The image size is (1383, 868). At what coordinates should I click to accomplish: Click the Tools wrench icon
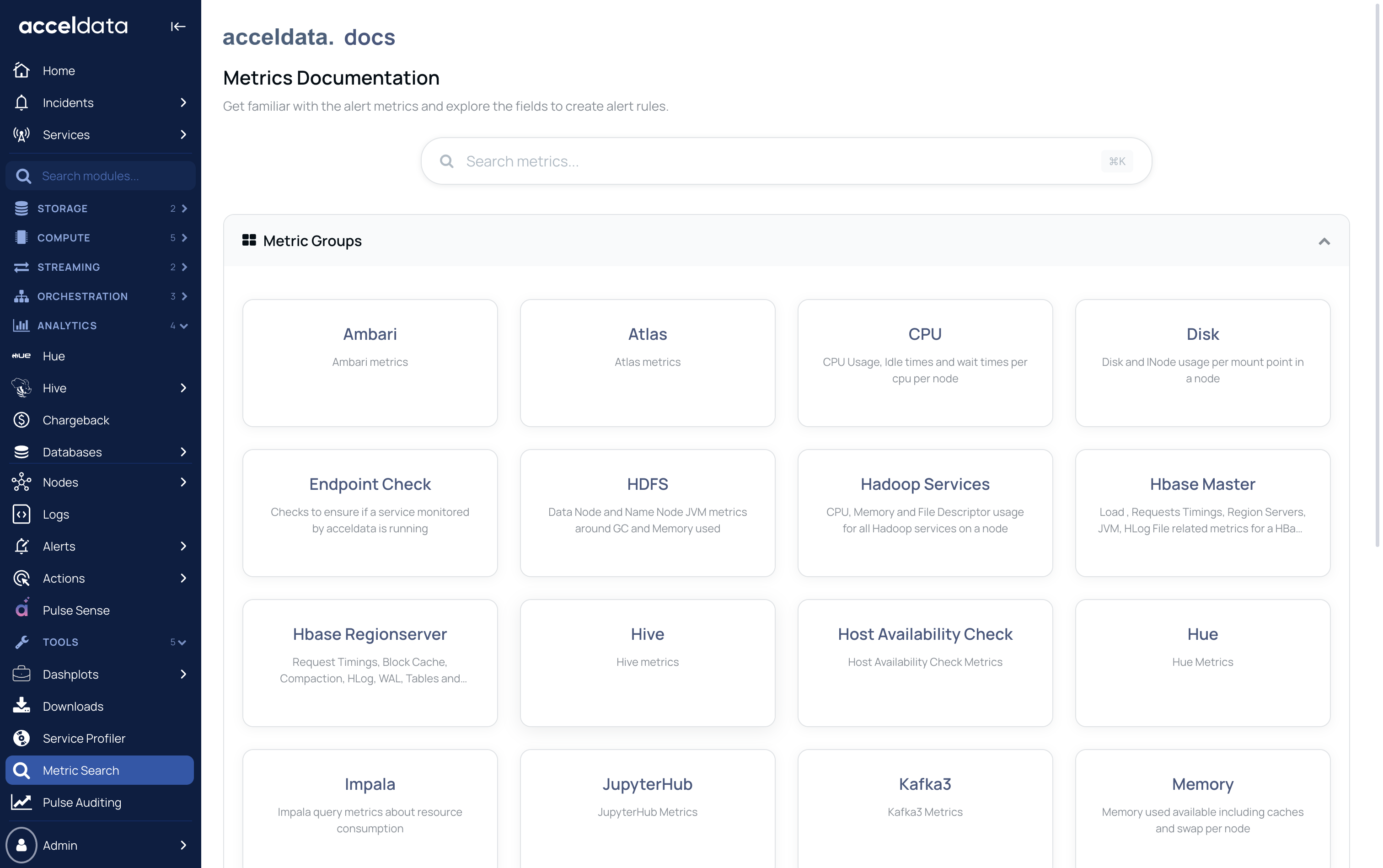(x=22, y=643)
